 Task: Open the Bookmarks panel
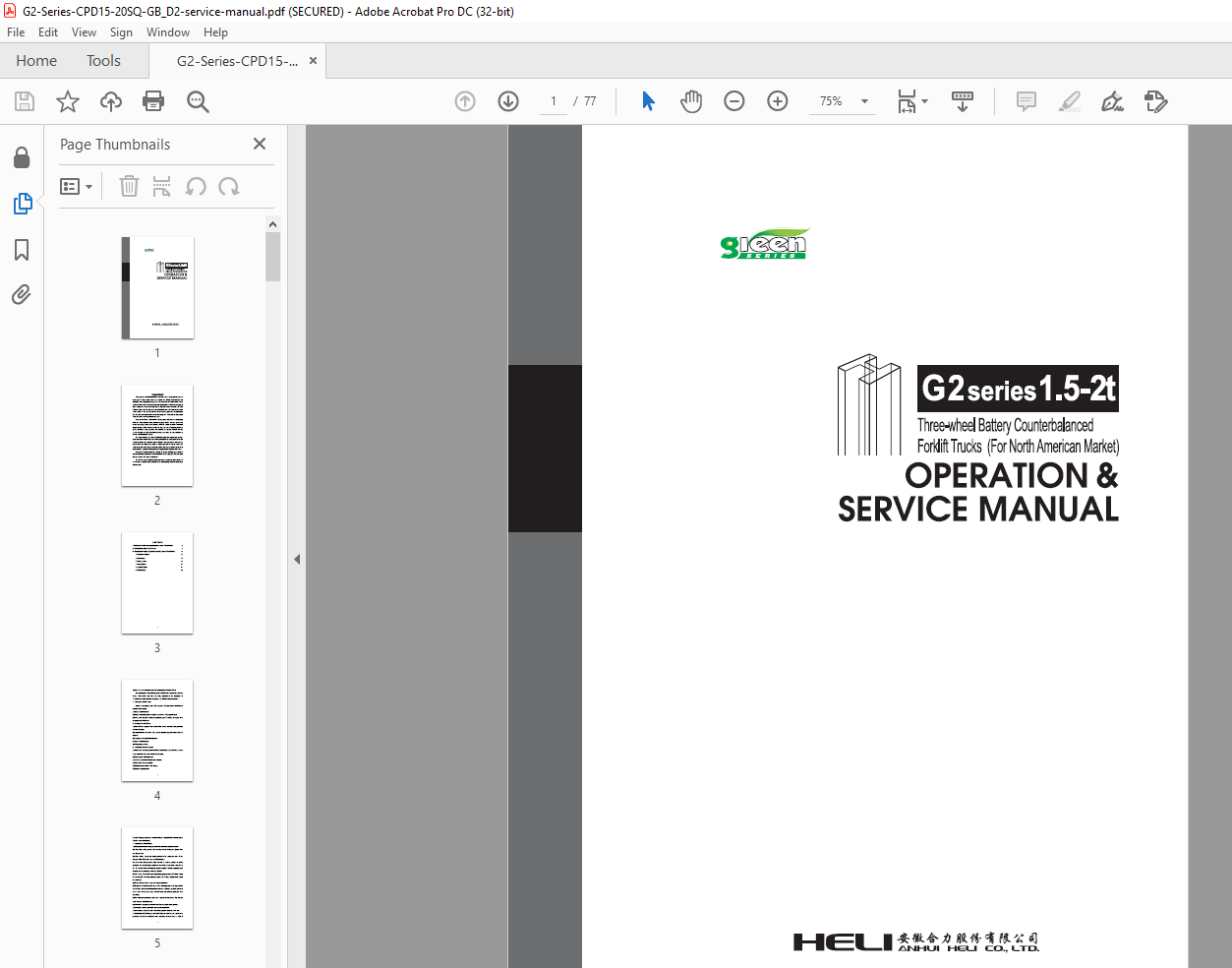click(22, 250)
